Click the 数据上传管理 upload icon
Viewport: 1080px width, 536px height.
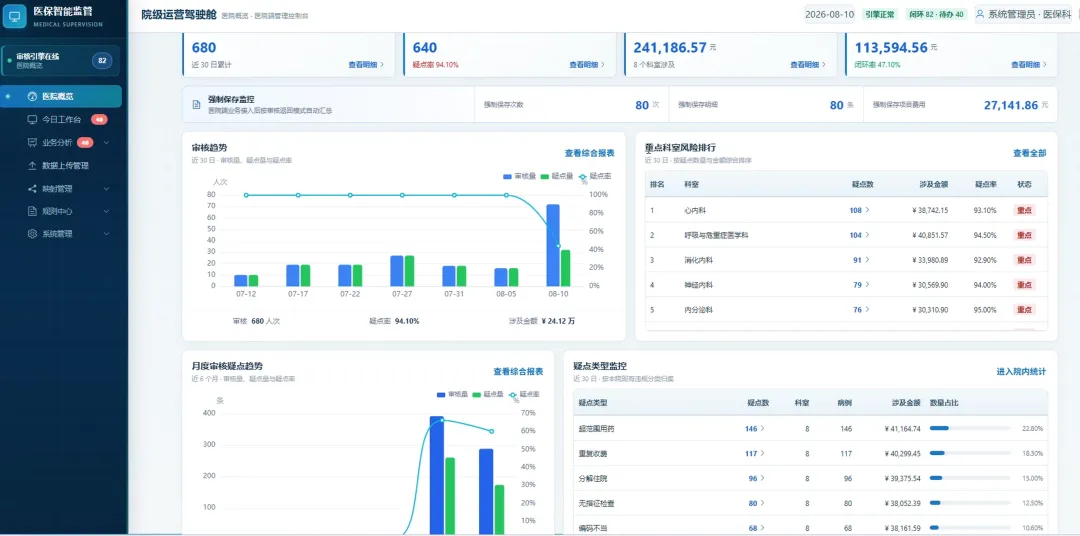32,165
